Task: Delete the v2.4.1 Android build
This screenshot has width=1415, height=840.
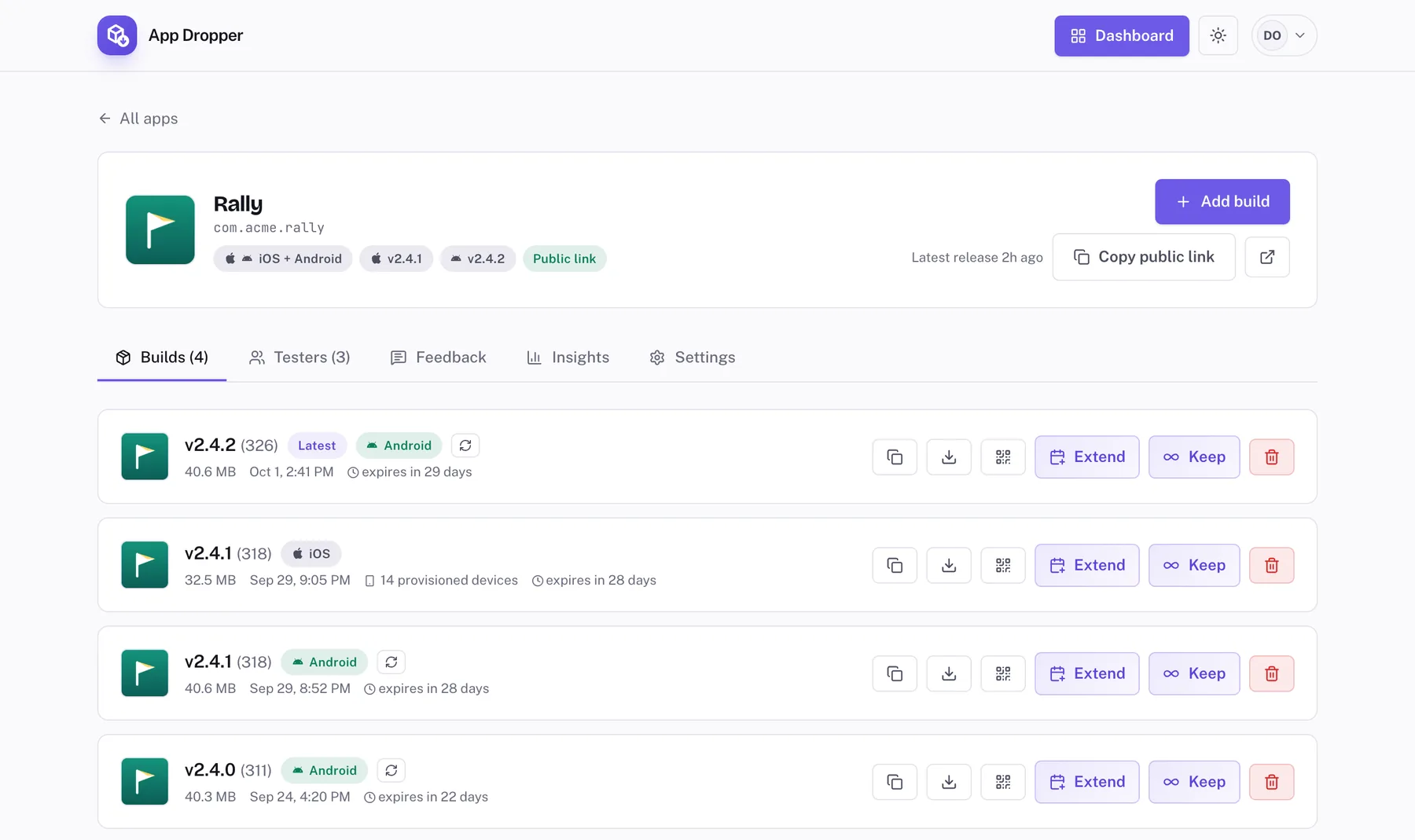Action: click(1271, 673)
